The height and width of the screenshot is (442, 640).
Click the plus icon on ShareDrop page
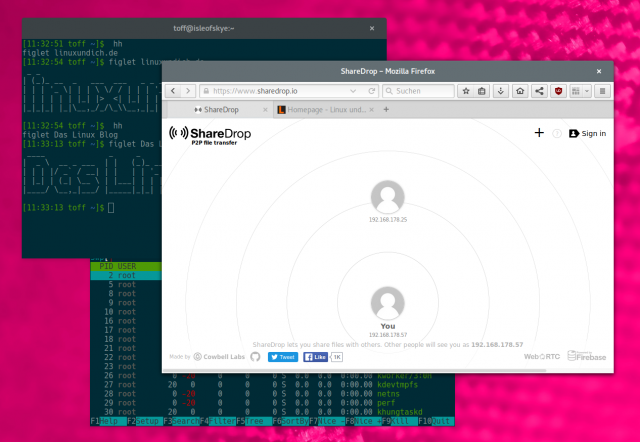[x=539, y=133]
